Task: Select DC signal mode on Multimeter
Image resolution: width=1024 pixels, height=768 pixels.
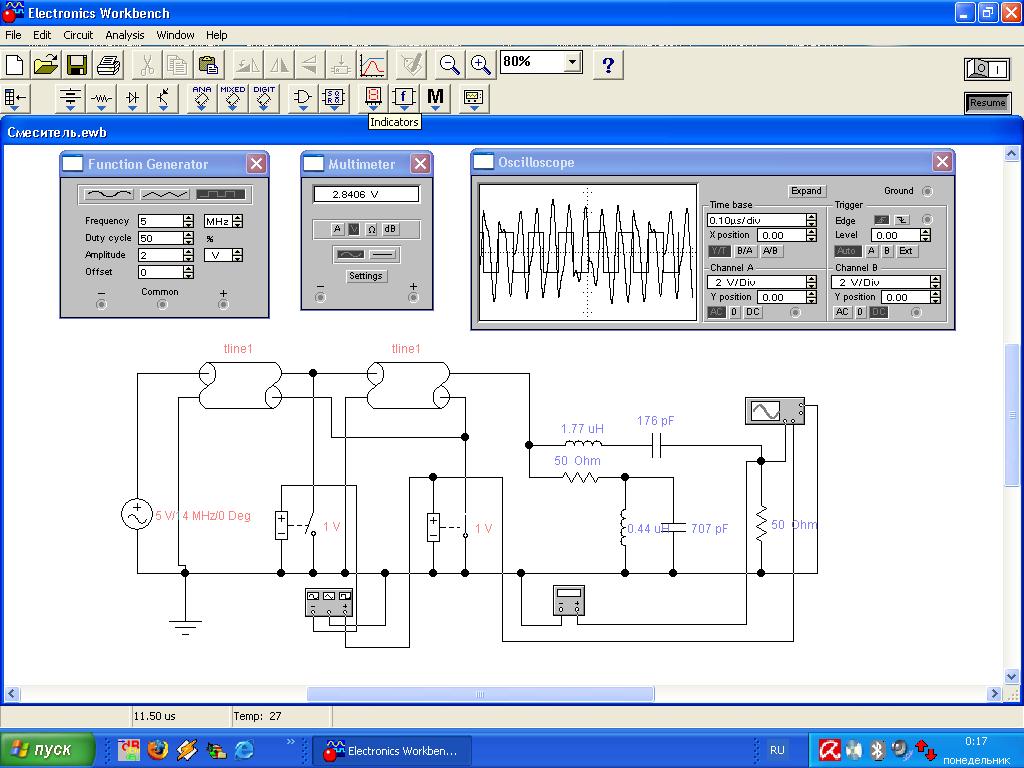Action: tap(383, 255)
